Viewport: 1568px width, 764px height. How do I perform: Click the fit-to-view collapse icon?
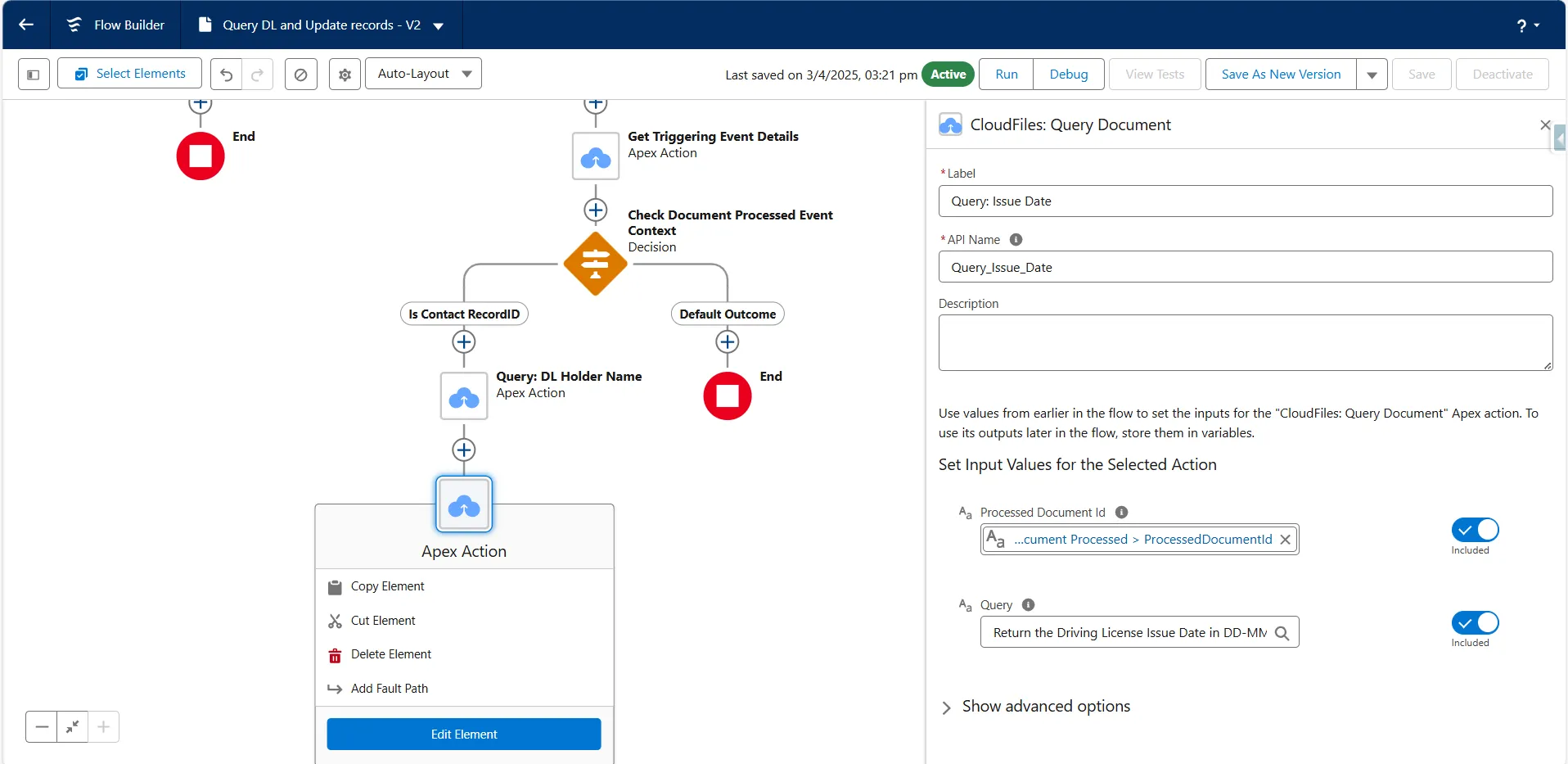tap(73, 726)
